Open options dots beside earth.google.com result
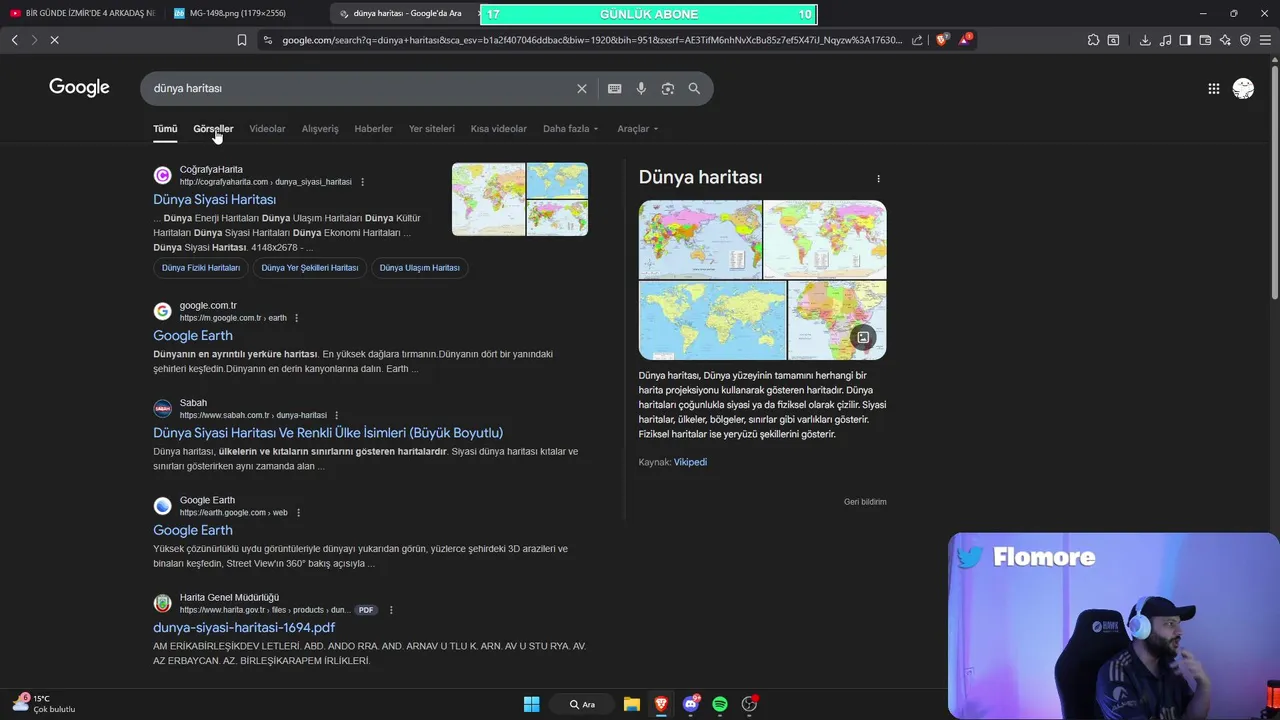 click(298, 513)
